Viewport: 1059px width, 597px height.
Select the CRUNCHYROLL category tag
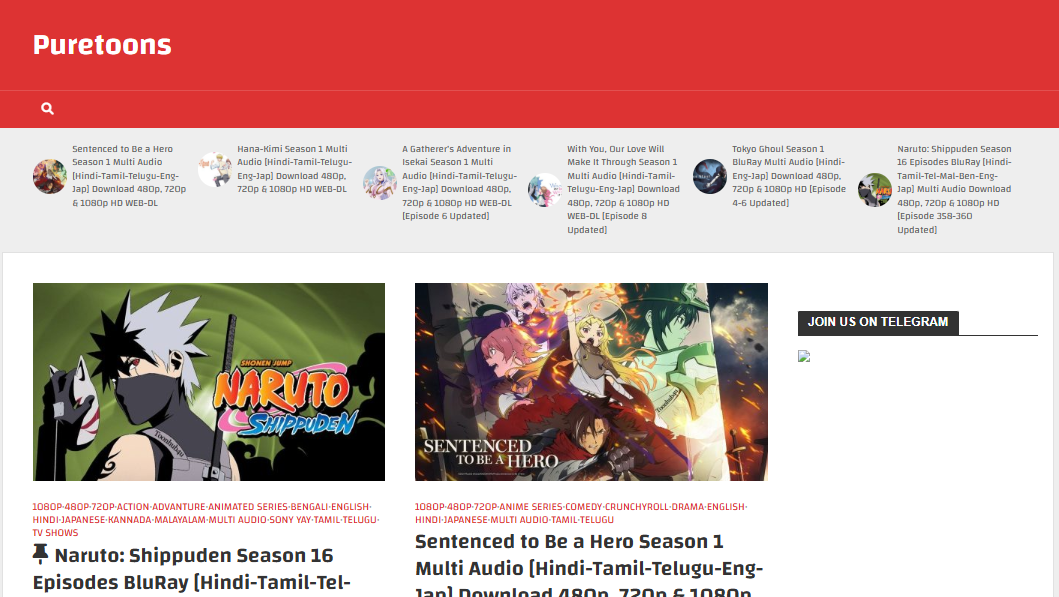point(636,507)
